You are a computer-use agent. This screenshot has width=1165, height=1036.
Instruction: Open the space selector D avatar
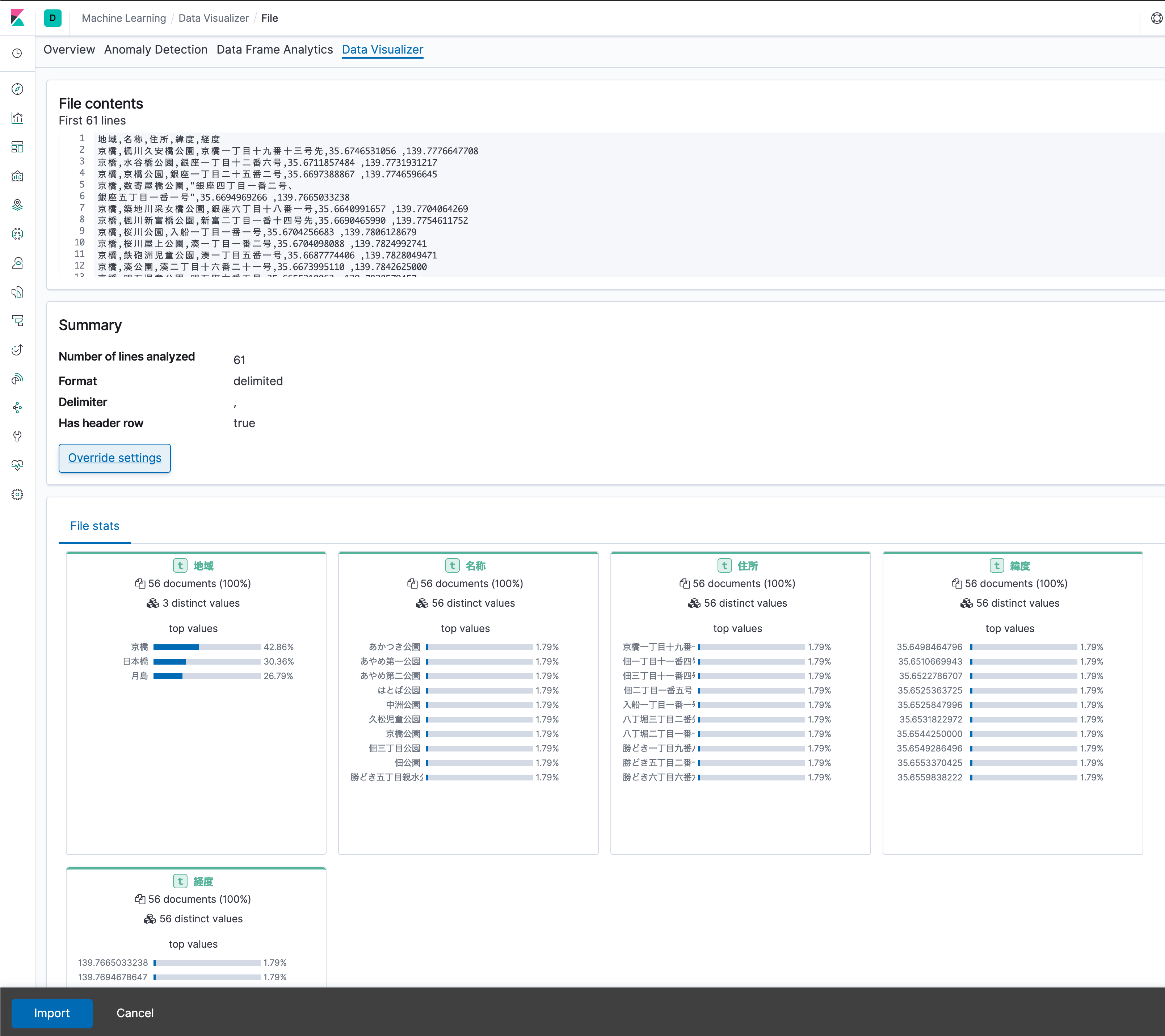coord(52,18)
